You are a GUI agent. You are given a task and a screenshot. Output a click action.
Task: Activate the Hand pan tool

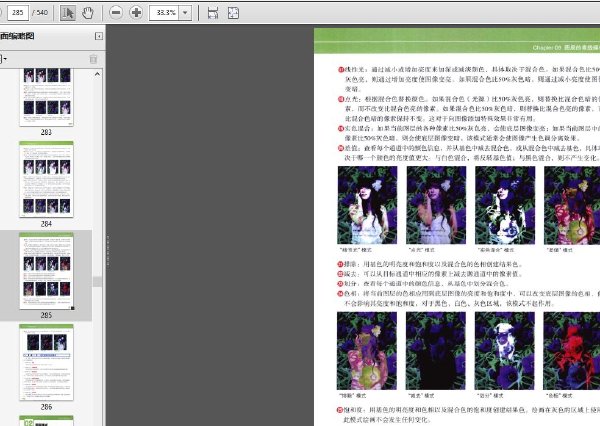(x=88, y=13)
